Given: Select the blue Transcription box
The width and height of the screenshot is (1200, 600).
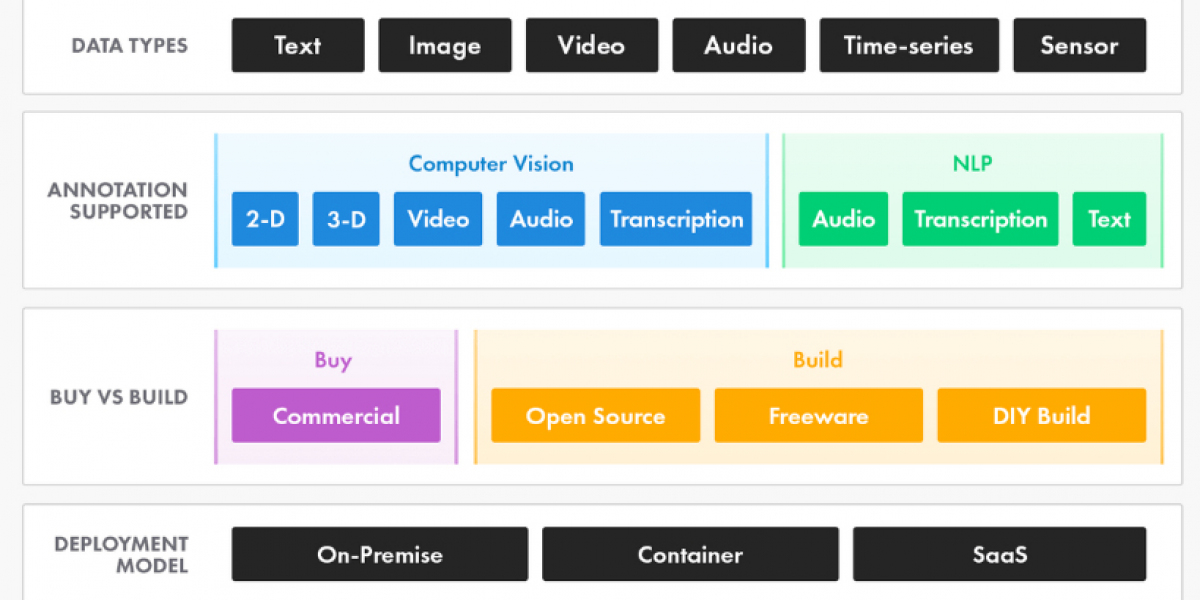Looking at the screenshot, I should [676, 219].
